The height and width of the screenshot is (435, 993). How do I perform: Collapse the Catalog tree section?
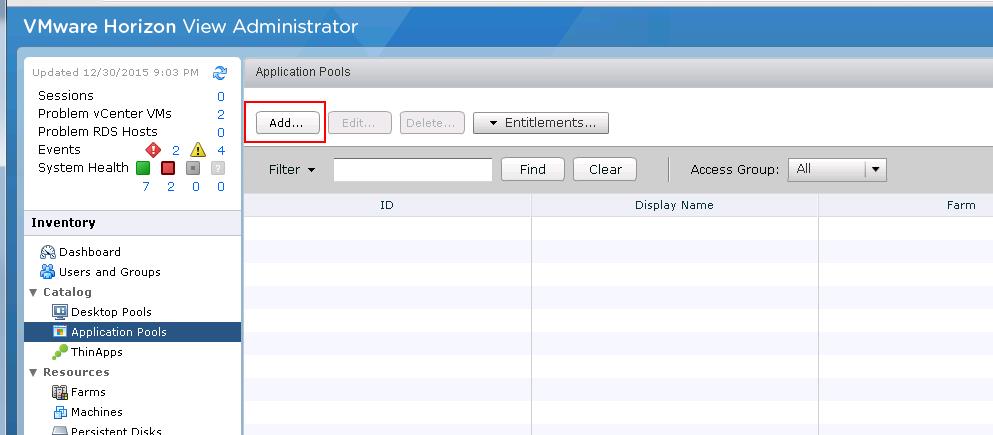[x=34, y=292]
